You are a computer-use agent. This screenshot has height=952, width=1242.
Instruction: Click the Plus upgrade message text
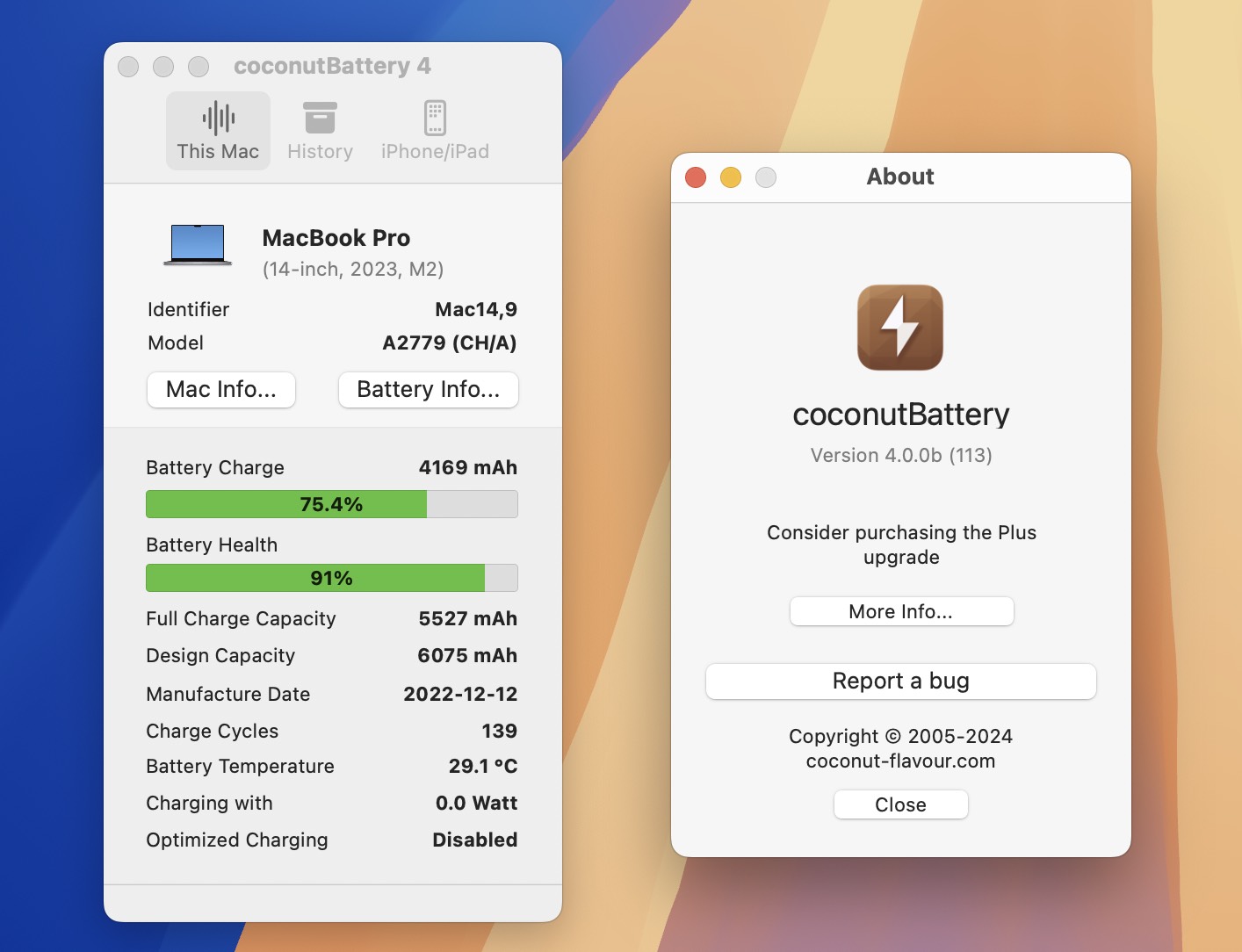click(902, 545)
